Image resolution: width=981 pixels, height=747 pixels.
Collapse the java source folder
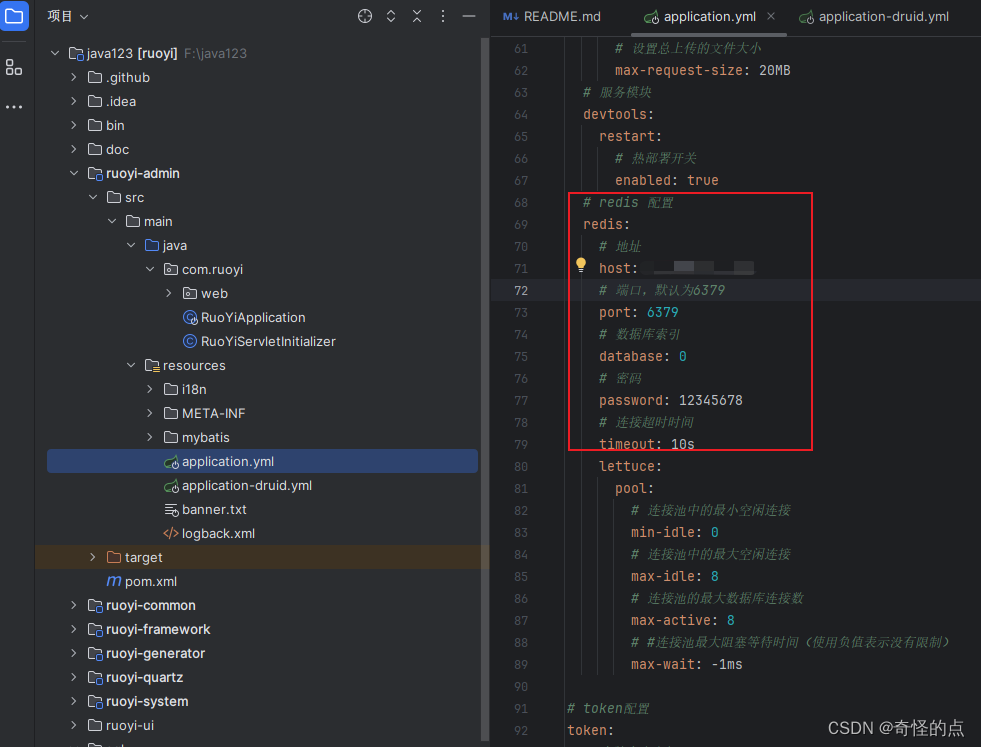click(131, 245)
